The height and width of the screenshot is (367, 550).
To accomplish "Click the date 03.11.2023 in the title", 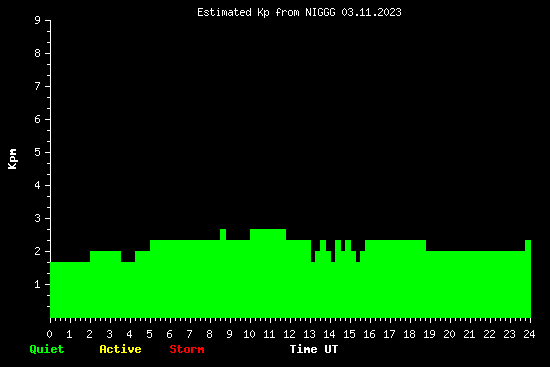I will point(371,13).
